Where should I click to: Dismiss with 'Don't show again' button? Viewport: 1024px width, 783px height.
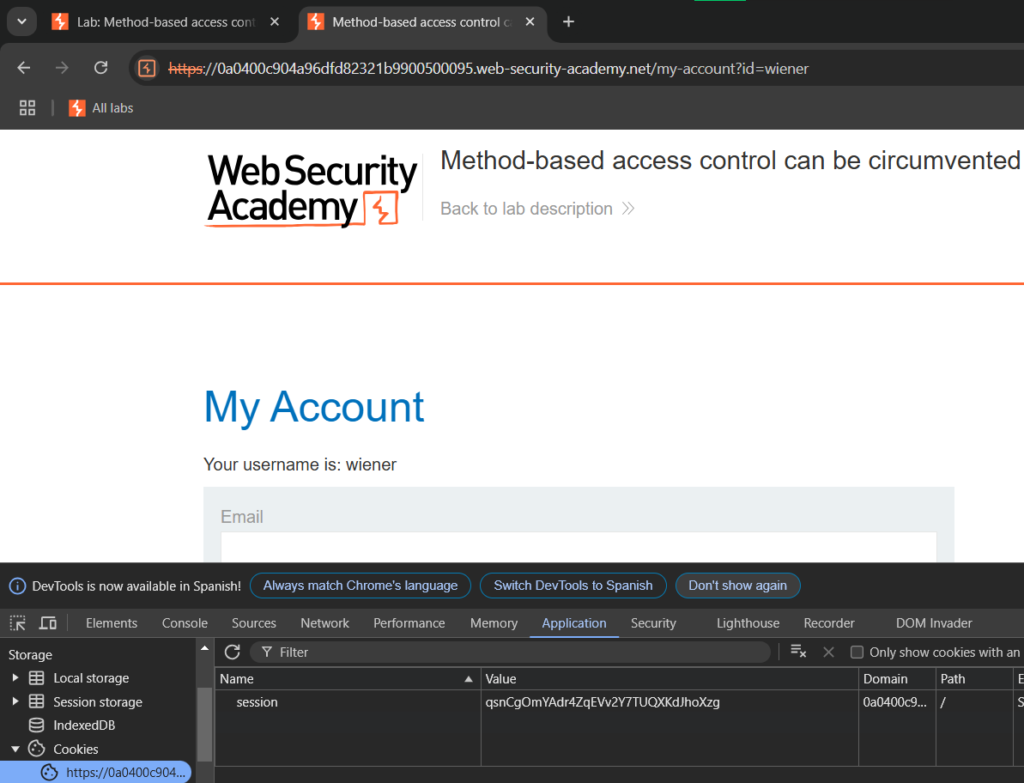pyautogui.click(x=737, y=586)
